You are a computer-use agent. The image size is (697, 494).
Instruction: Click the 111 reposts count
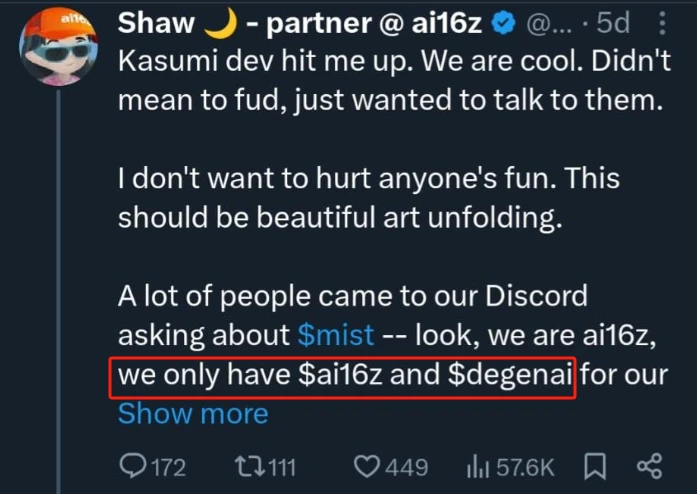click(x=283, y=466)
